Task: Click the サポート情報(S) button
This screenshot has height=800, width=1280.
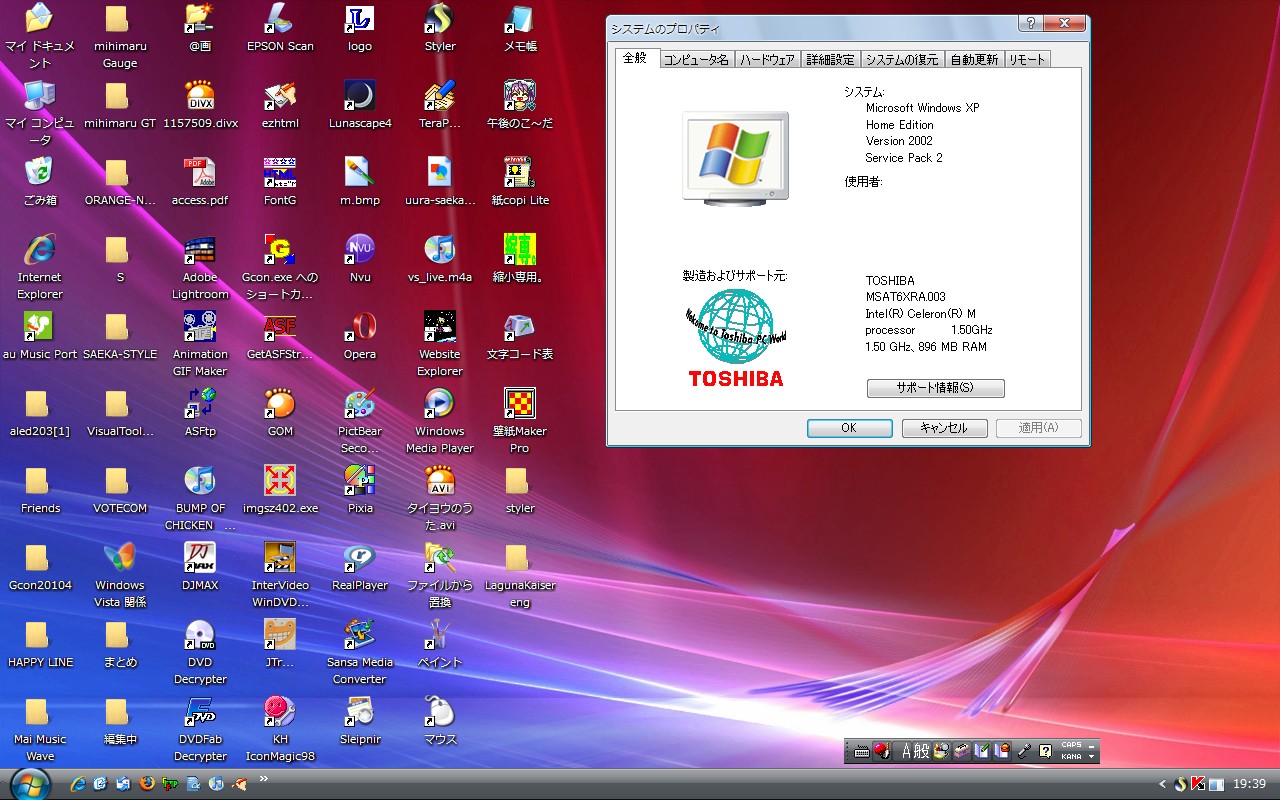Action: (935, 388)
